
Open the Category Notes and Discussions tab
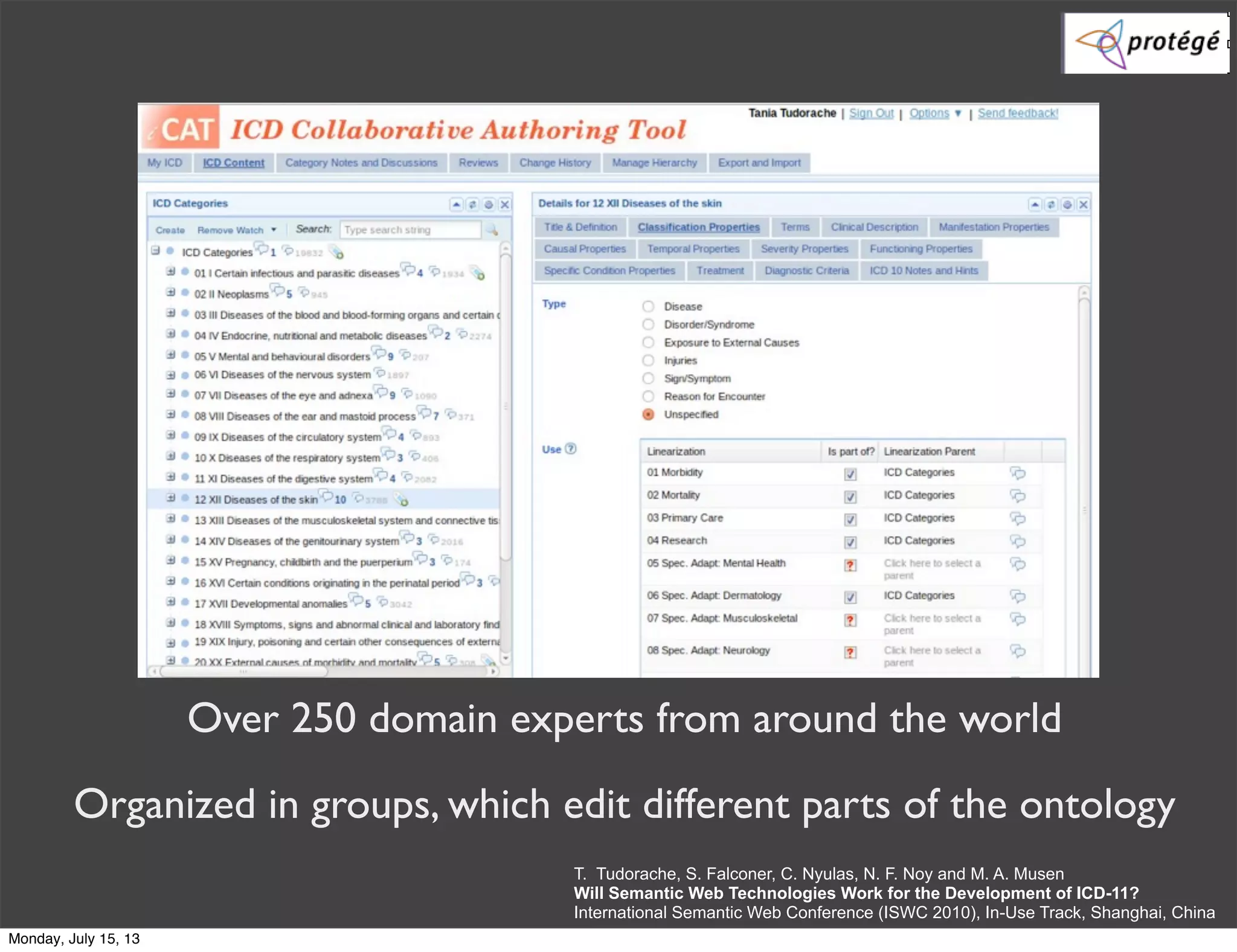361,163
